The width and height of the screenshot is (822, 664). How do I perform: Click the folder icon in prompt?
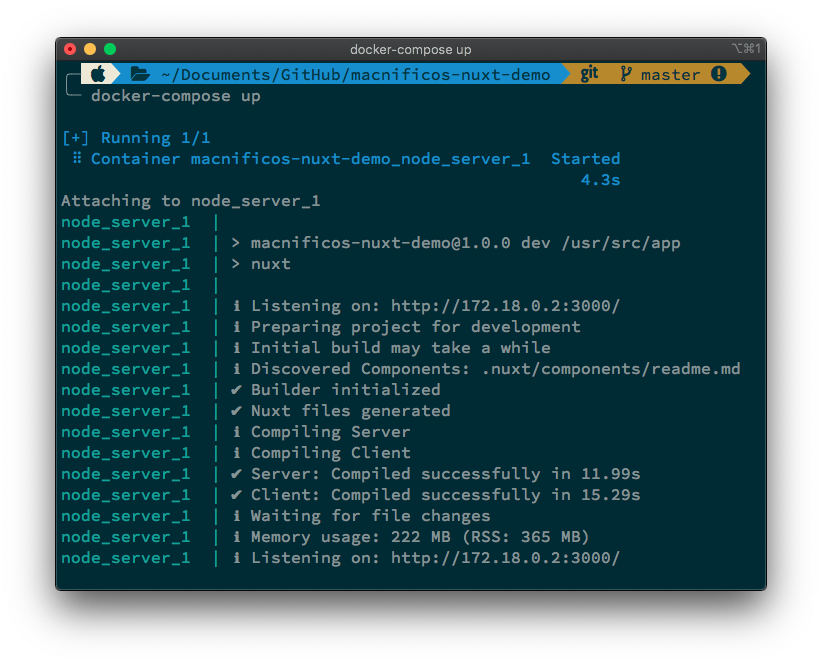pyautogui.click(x=140, y=74)
